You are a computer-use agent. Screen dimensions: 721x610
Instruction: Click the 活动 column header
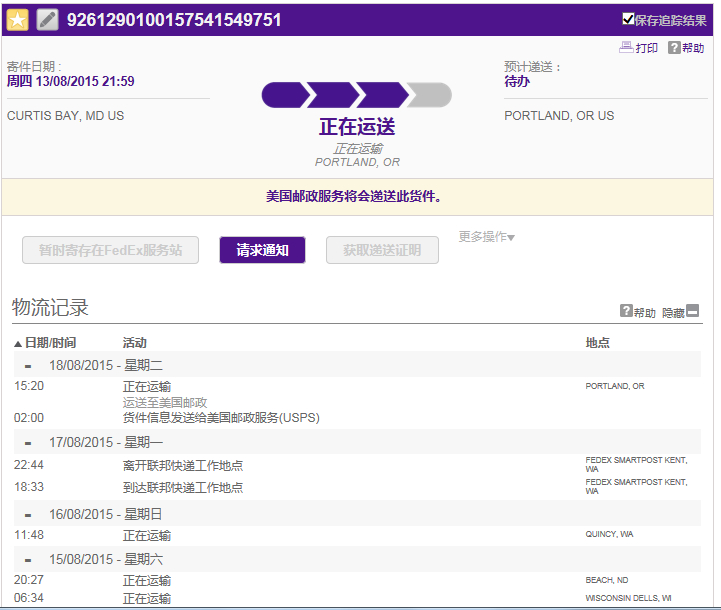[x=134, y=343]
